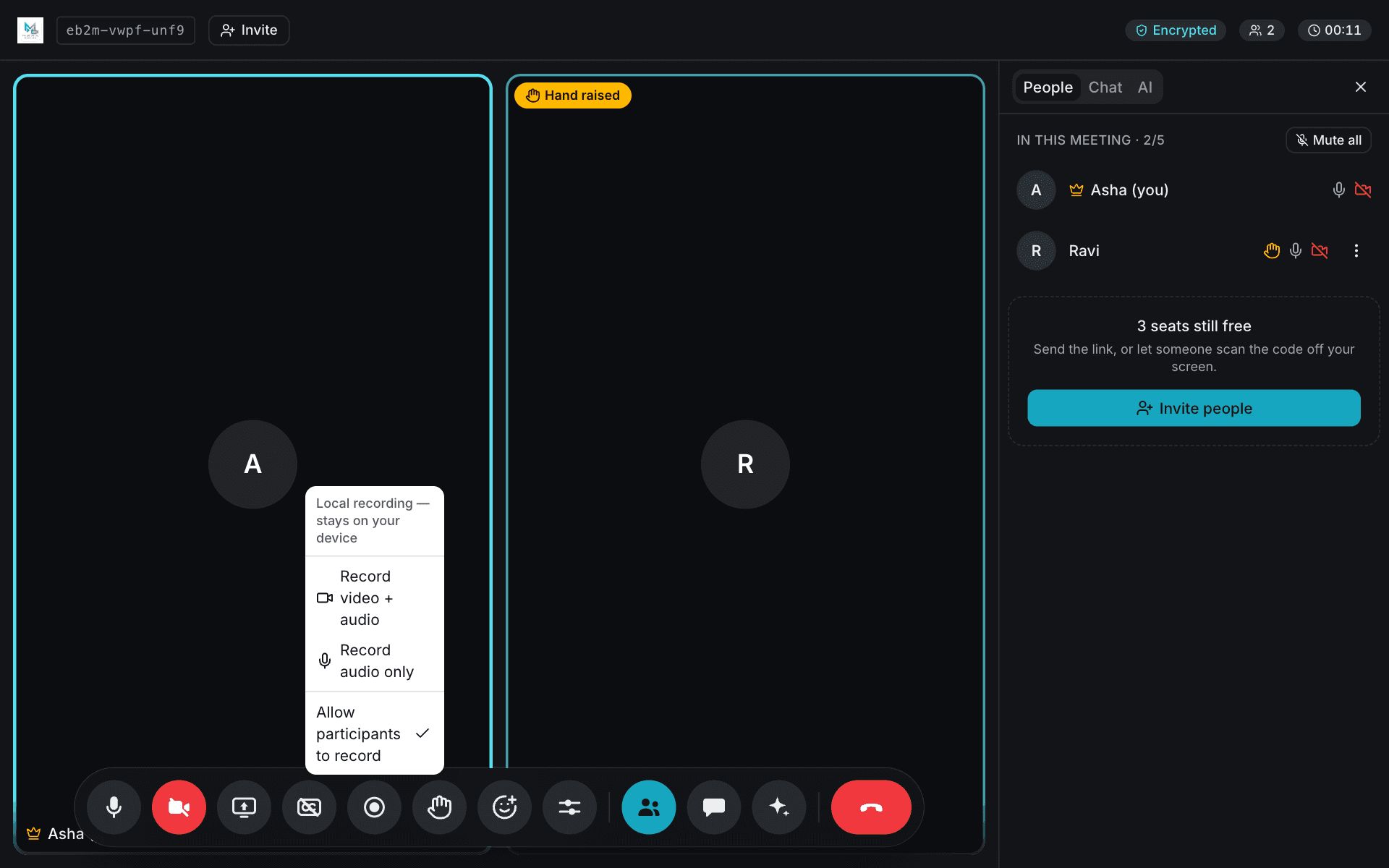The image size is (1389, 868).
Task: Click Ravi's avatar in the video tile
Action: 745,464
